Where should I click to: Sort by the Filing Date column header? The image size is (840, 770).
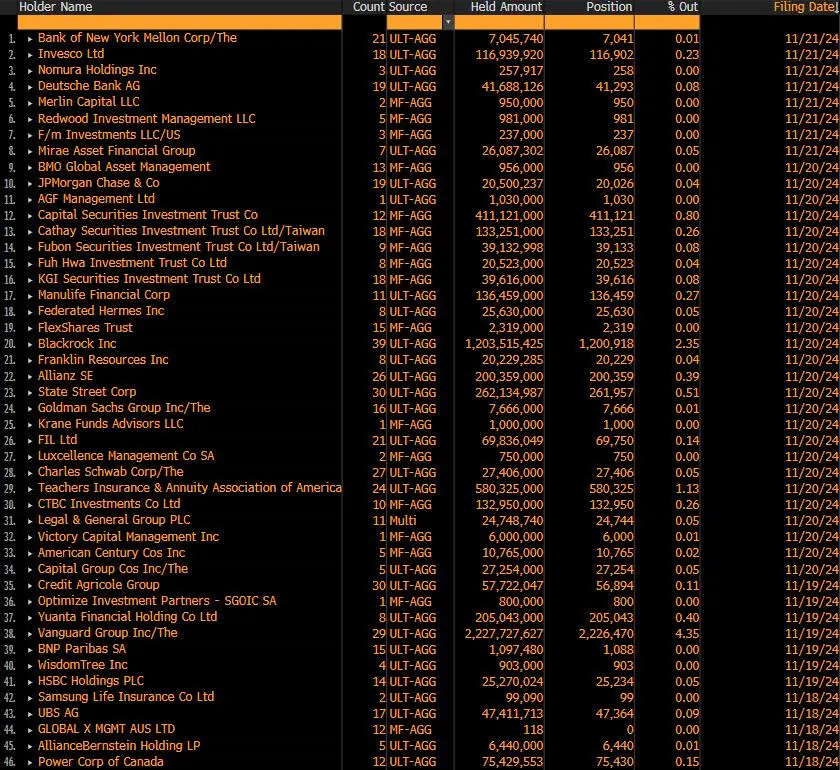[x=804, y=7]
